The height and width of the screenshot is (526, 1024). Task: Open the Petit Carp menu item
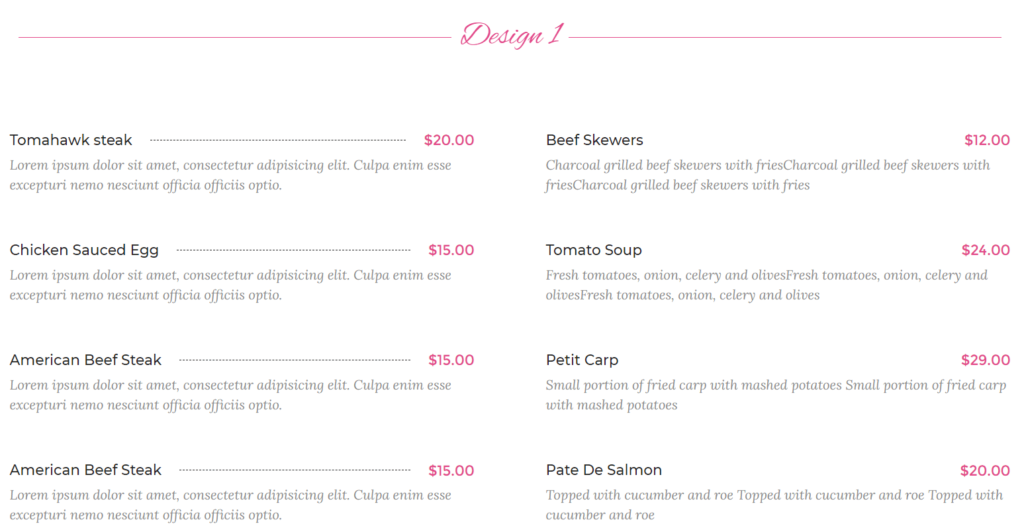pyautogui.click(x=582, y=360)
